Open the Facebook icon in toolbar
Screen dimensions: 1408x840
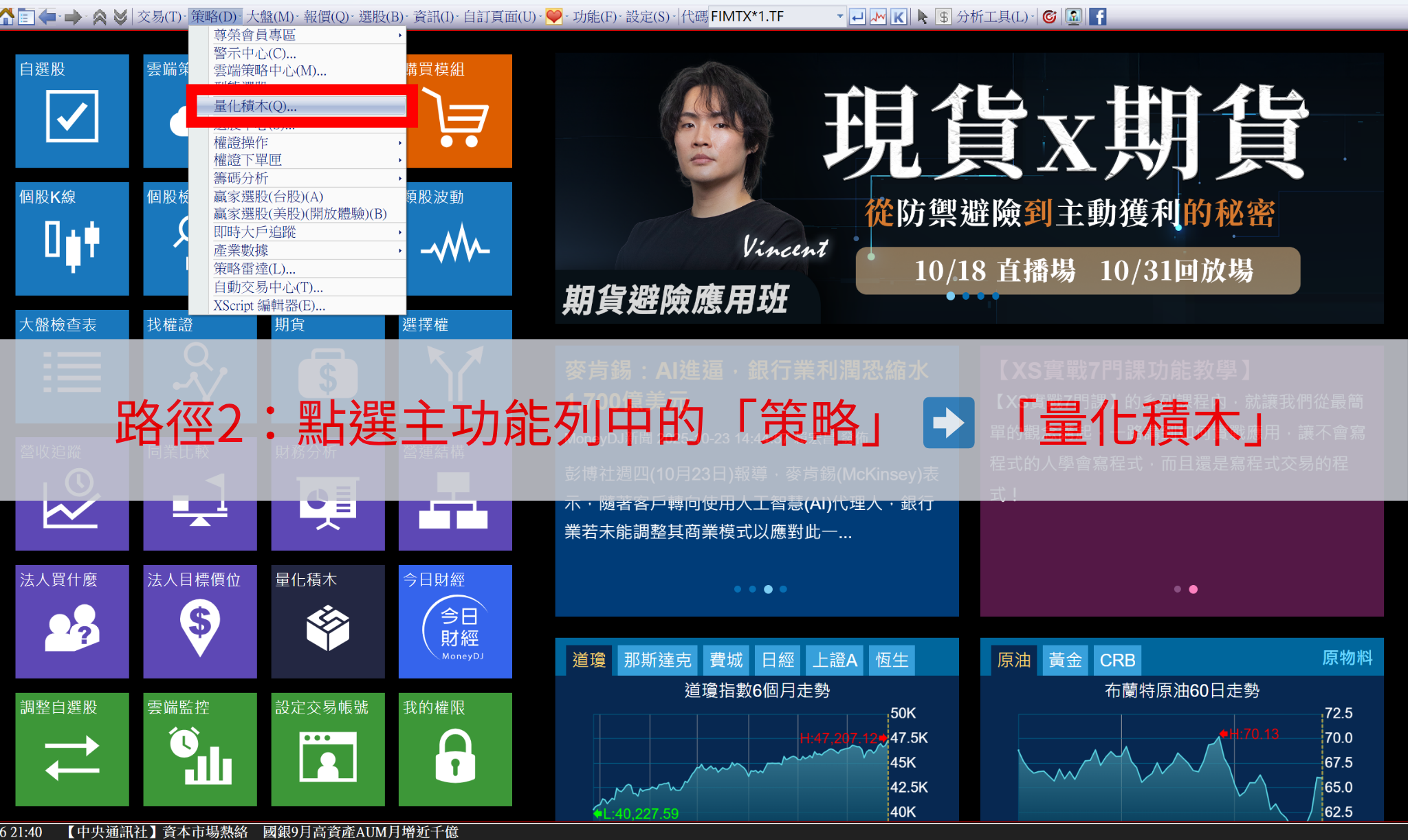coord(1097,16)
